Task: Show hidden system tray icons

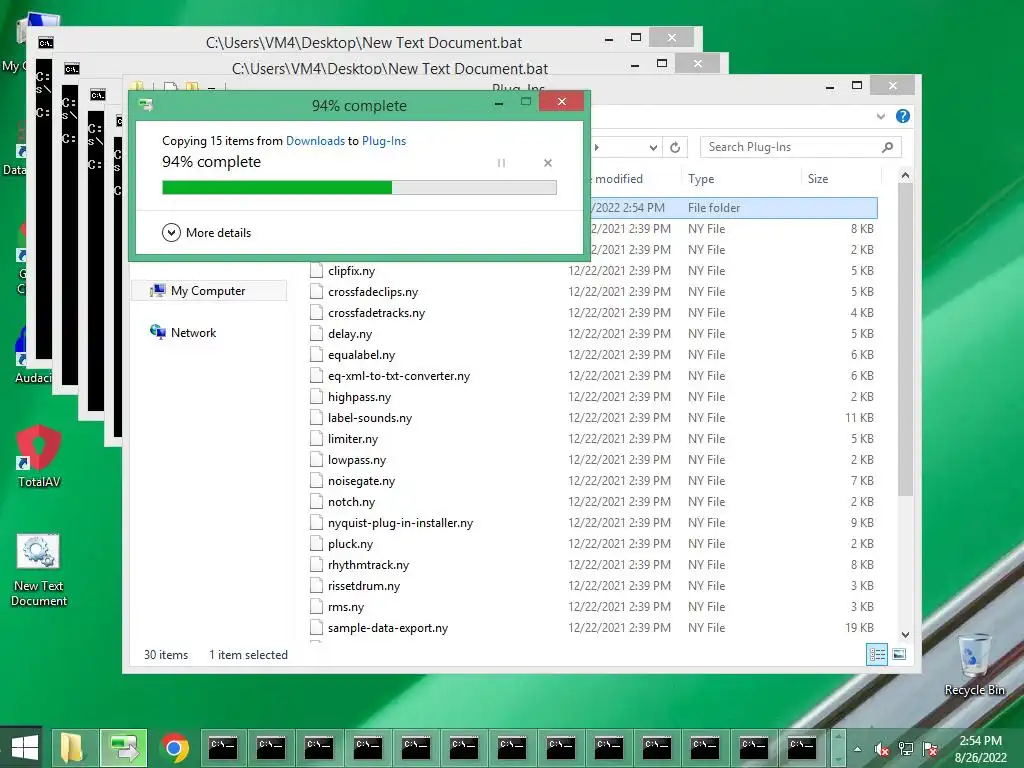Action: click(x=857, y=749)
